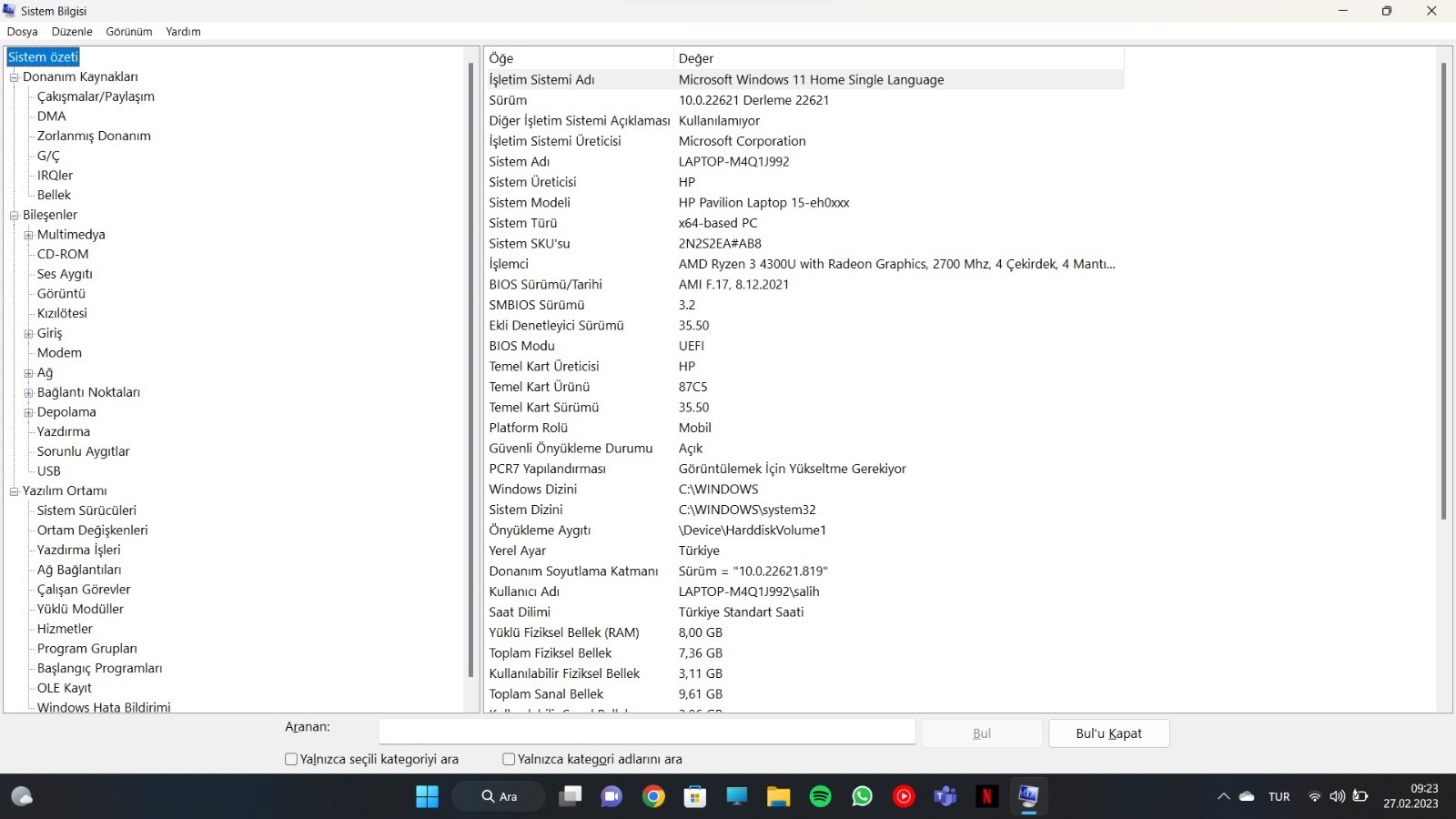1456x819 pixels.
Task: Open Sorunlu Aygıtlar in the tree
Action: tap(84, 451)
